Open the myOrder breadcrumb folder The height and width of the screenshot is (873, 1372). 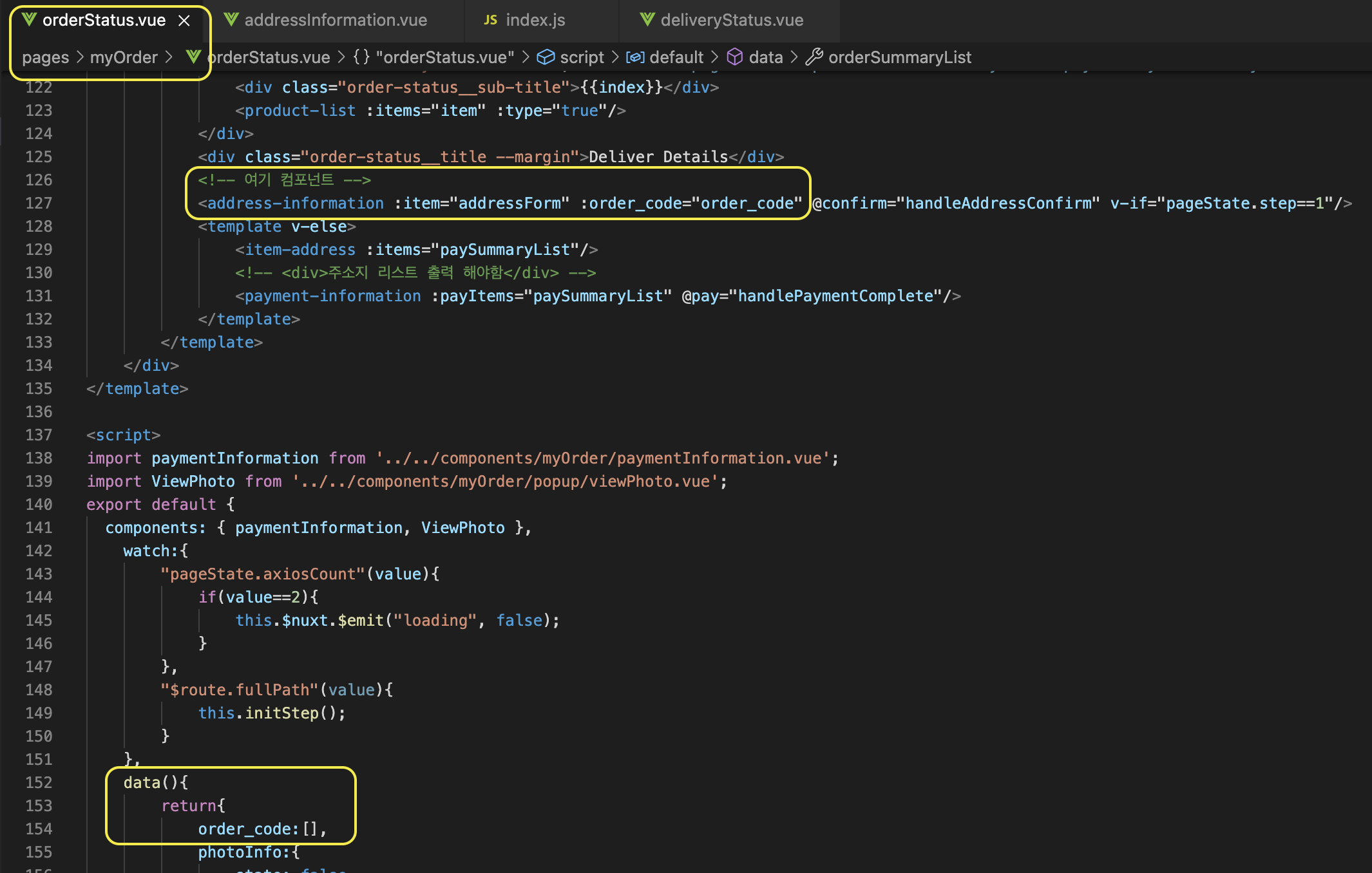124,57
